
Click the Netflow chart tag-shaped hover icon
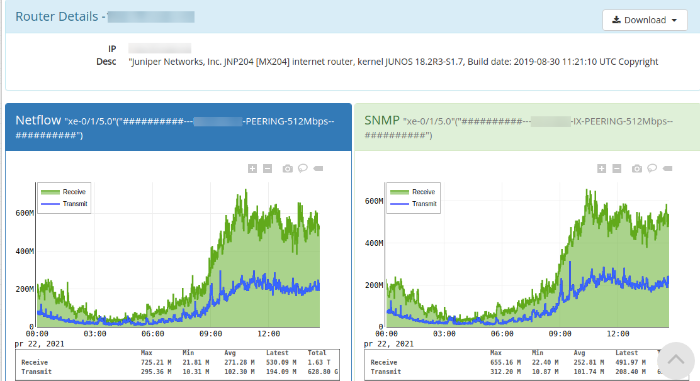318,168
